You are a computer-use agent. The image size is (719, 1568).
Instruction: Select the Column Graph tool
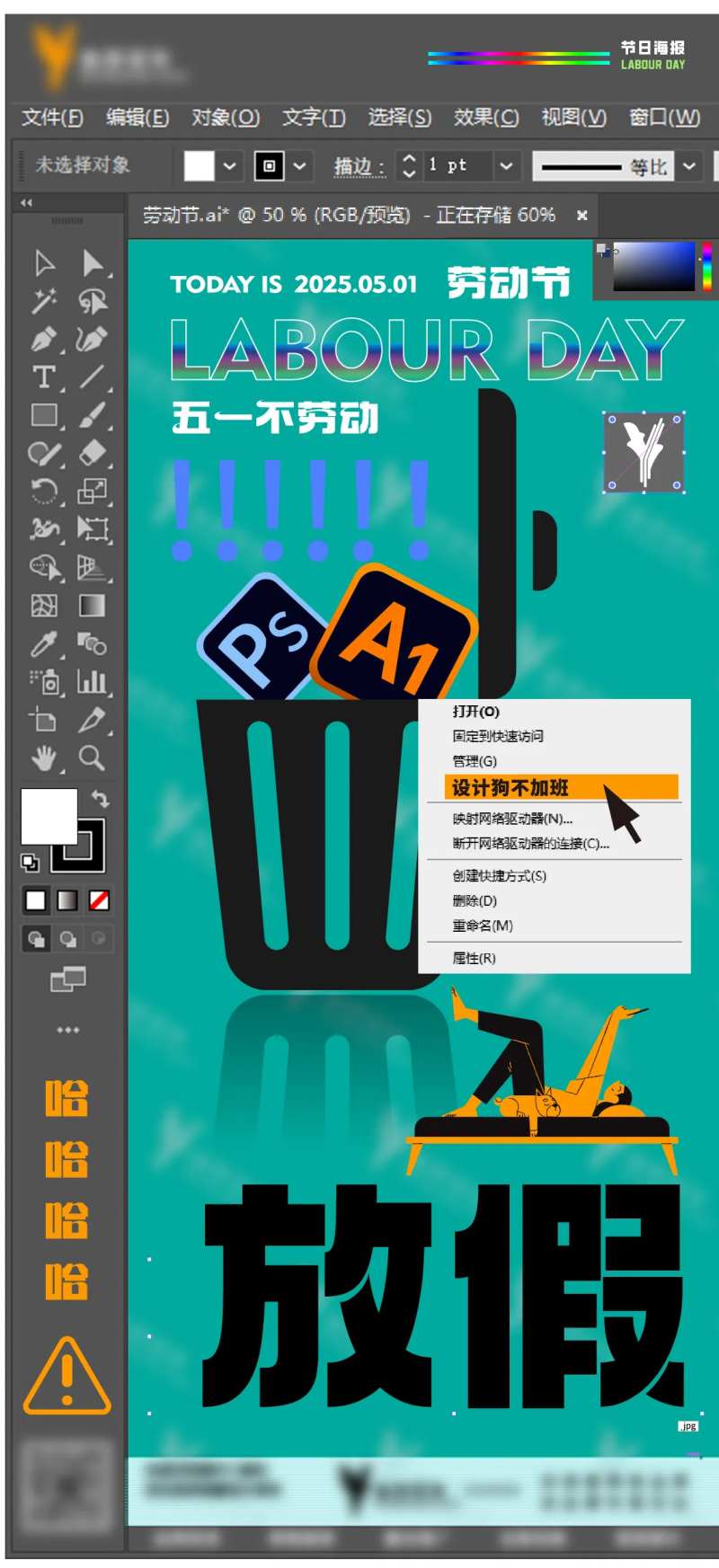click(x=92, y=682)
